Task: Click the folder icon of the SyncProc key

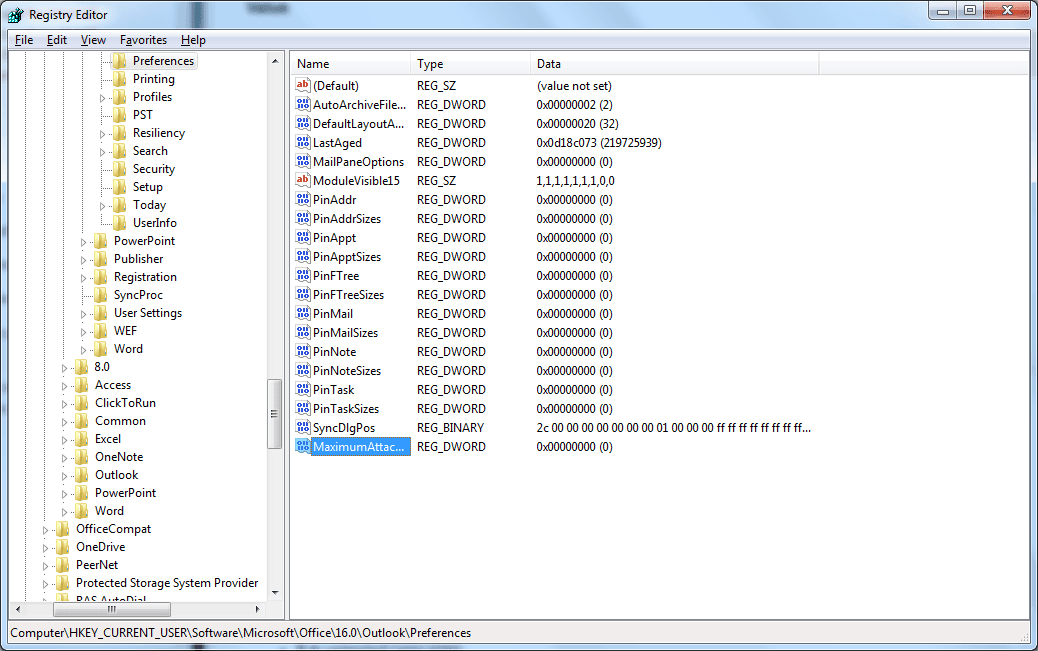Action: (x=101, y=295)
